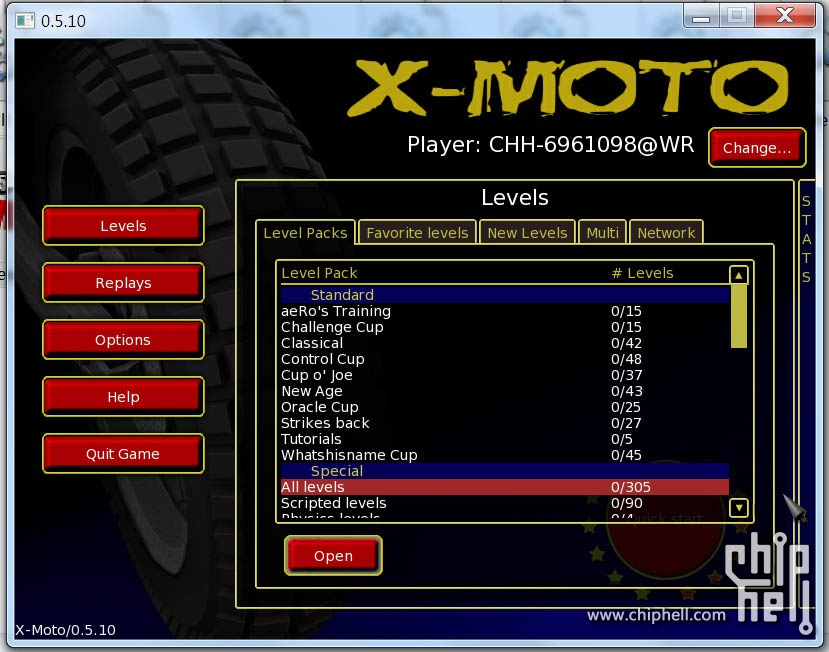Click Change... to switch player
The width and height of the screenshot is (829, 652).
(x=757, y=148)
